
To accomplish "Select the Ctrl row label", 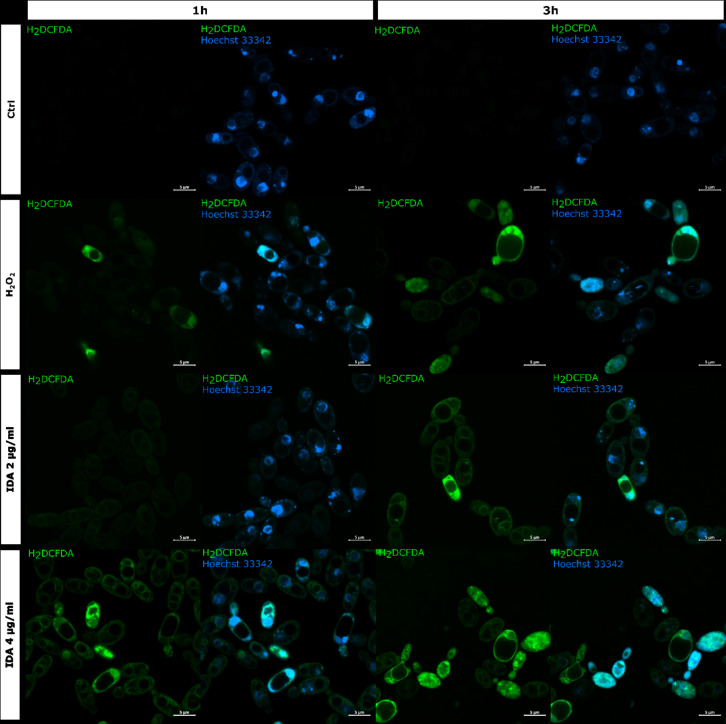I will tap(11, 109).
